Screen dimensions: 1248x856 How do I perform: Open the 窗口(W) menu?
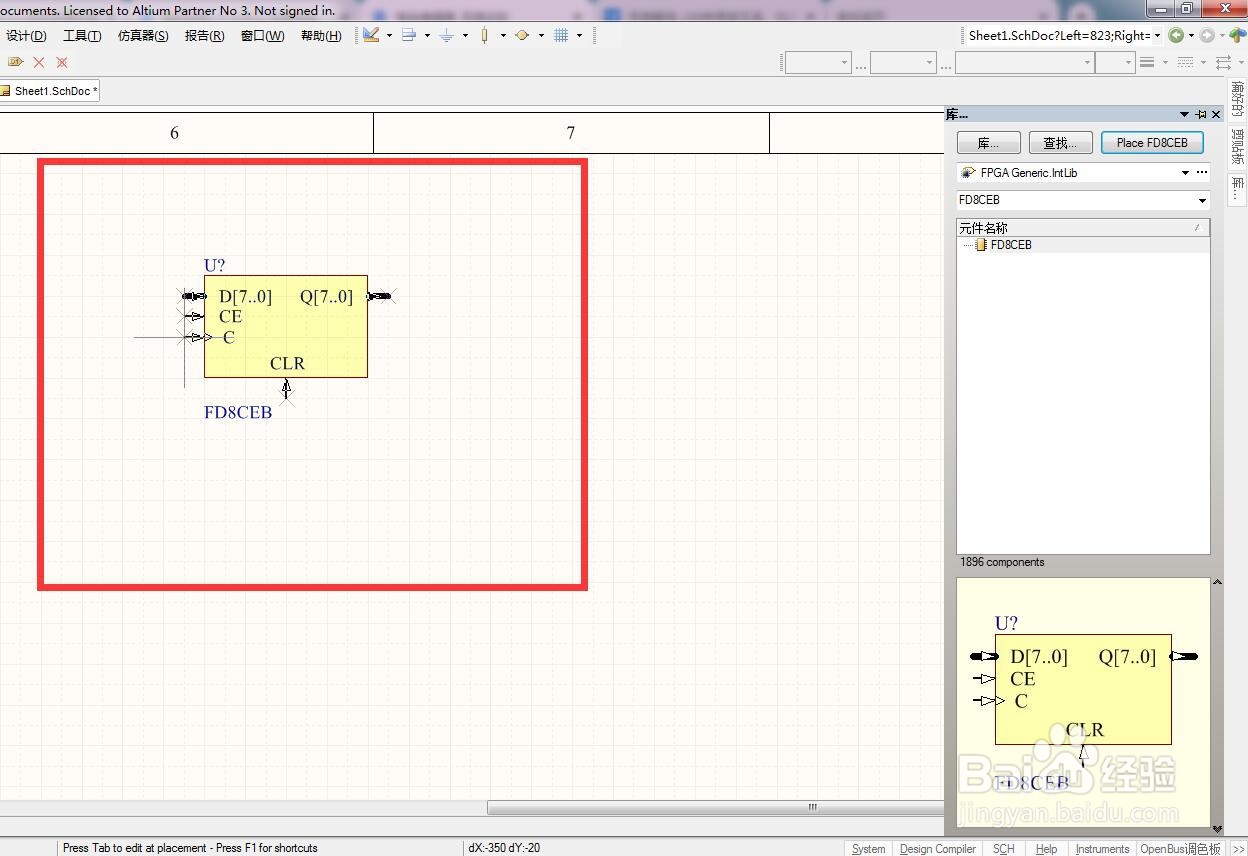click(262, 35)
